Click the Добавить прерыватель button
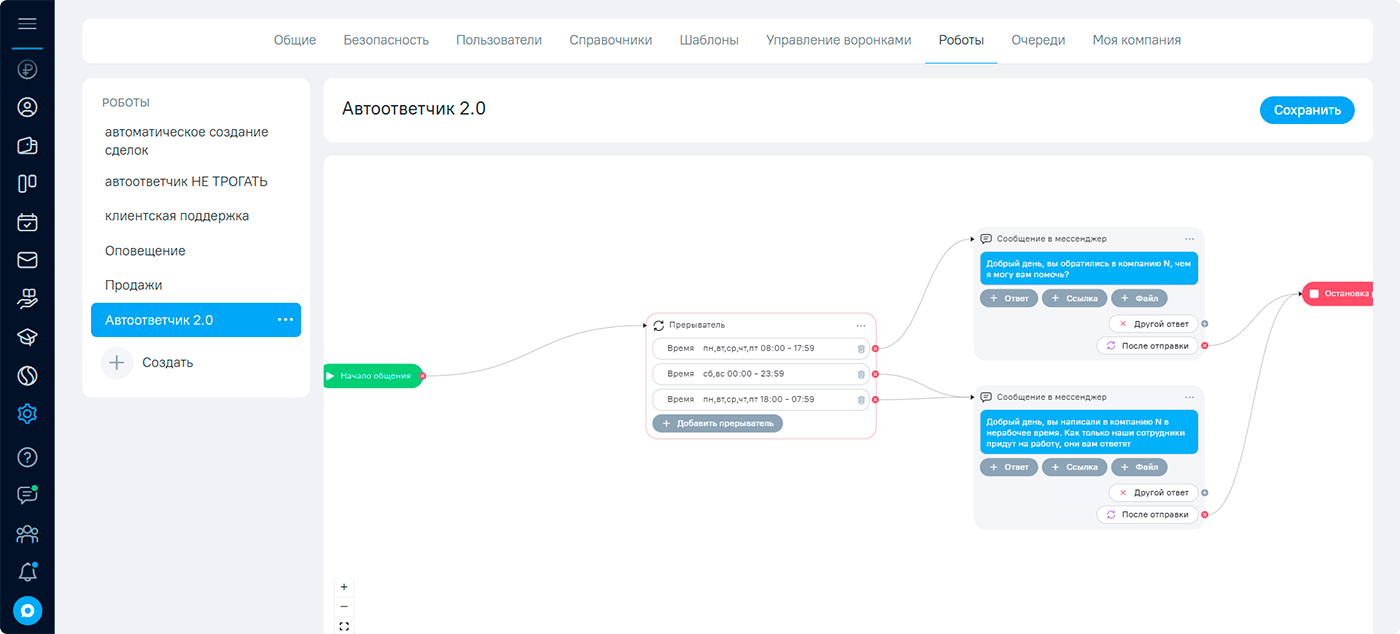The height and width of the screenshot is (634, 1400). [718, 423]
